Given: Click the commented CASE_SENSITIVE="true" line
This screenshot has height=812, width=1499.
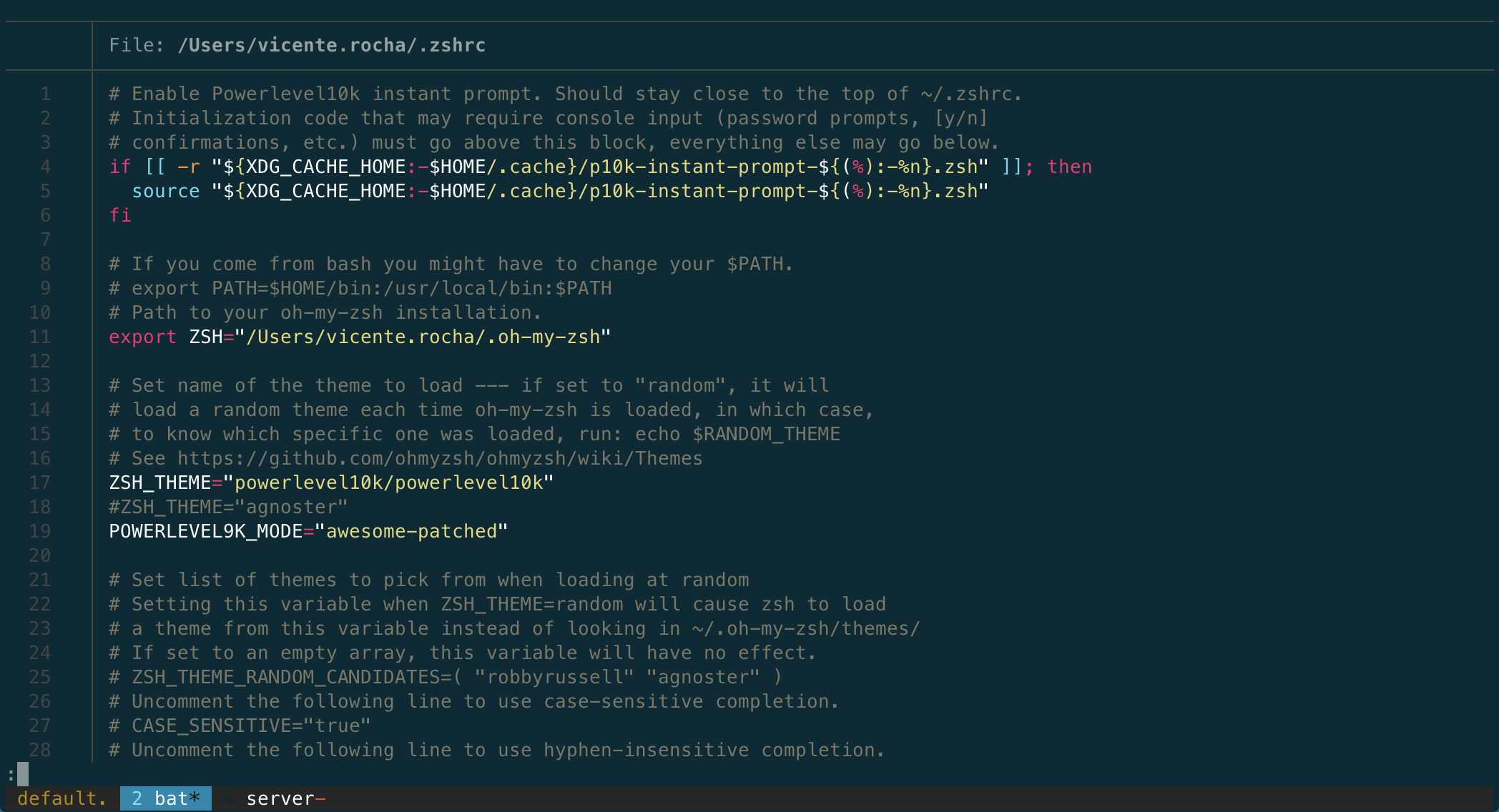Looking at the screenshot, I should click(240, 726).
